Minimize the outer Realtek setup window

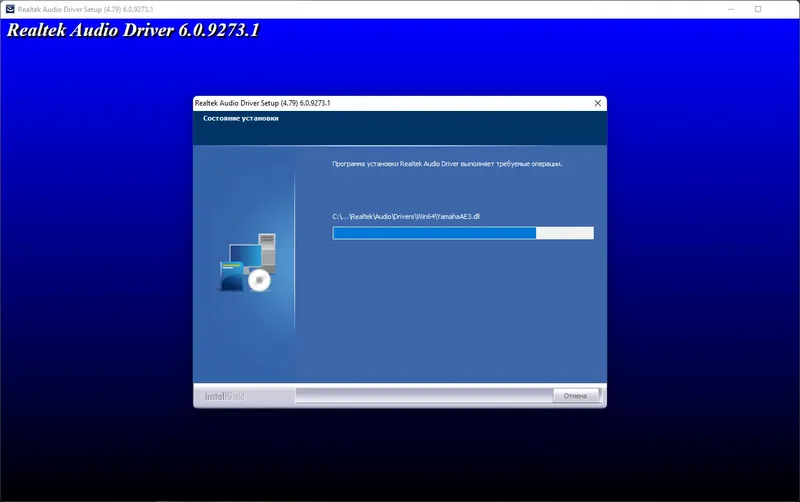(731, 9)
